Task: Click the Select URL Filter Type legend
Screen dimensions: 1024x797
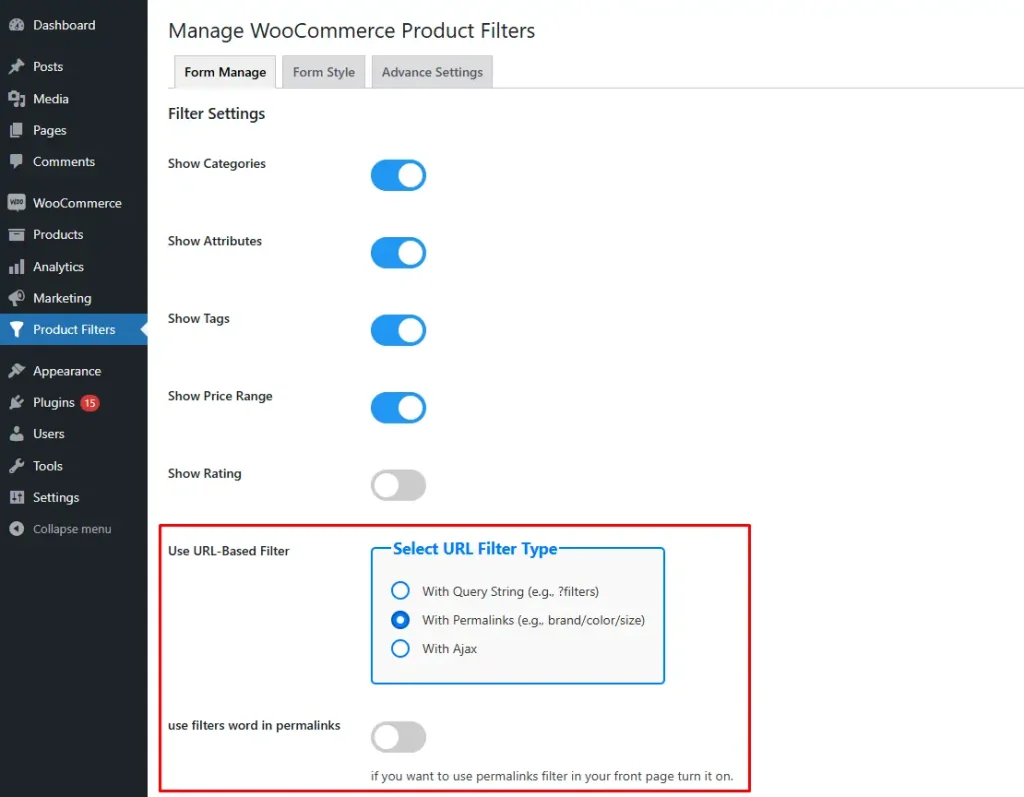Action: [475, 549]
